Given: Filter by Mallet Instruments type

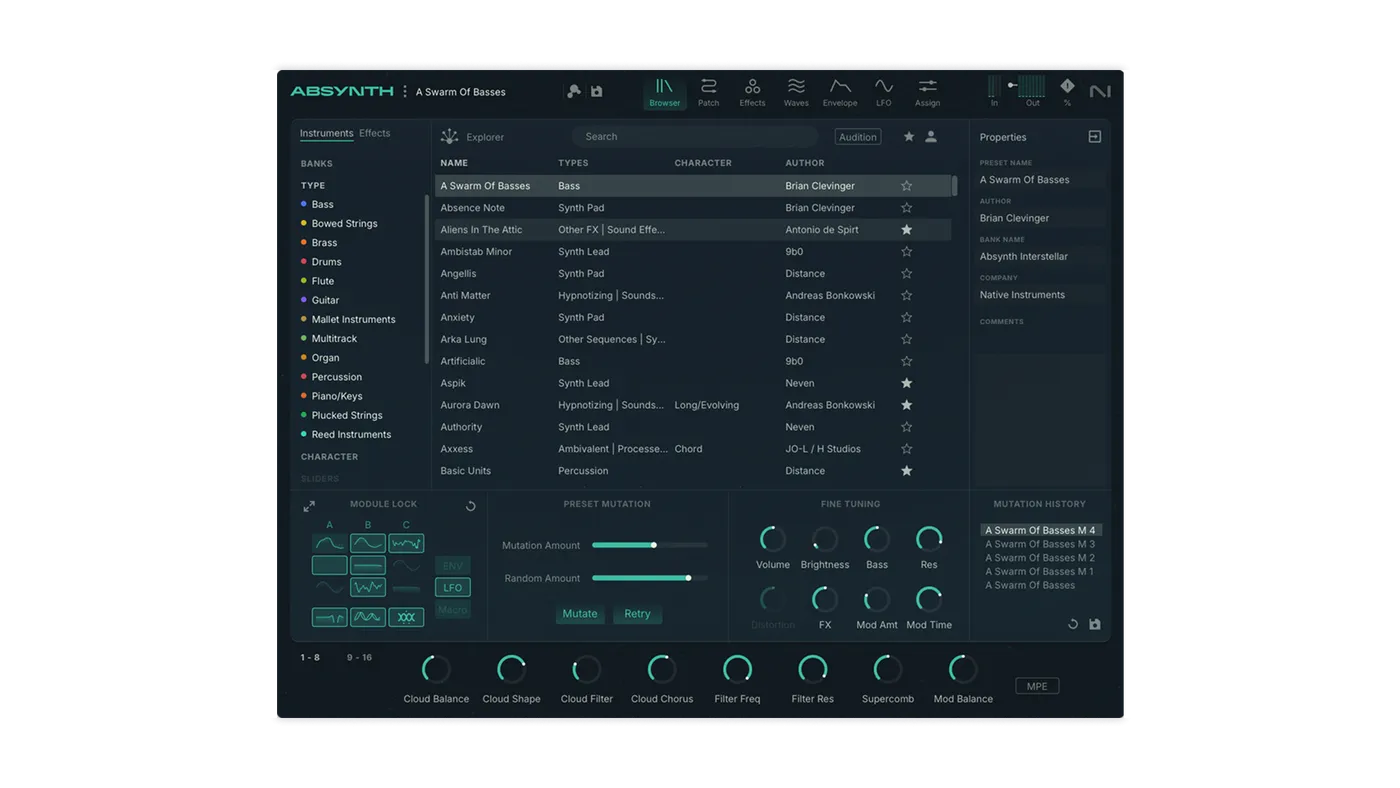Looking at the screenshot, I should pyautogui.click(x=353, y=319).
